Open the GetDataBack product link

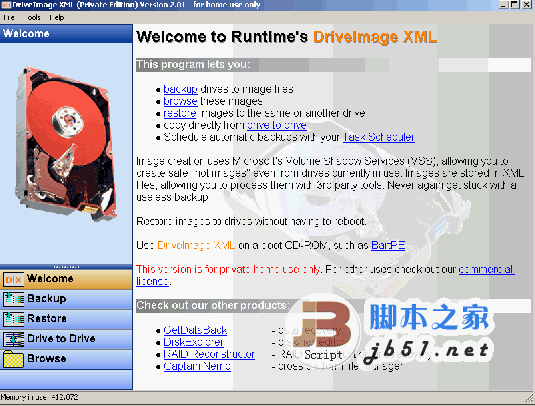point(195,330)
